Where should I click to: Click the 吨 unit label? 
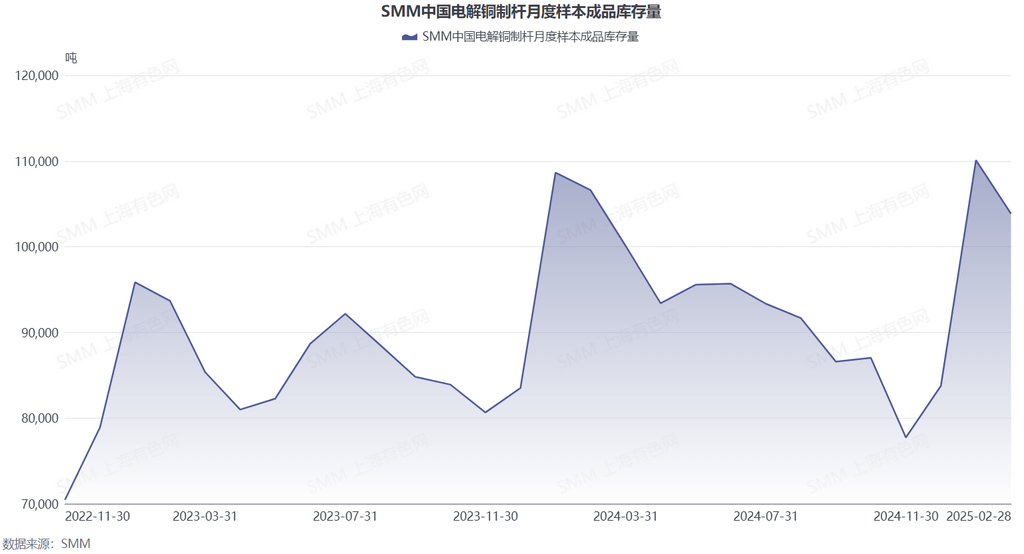71,58
